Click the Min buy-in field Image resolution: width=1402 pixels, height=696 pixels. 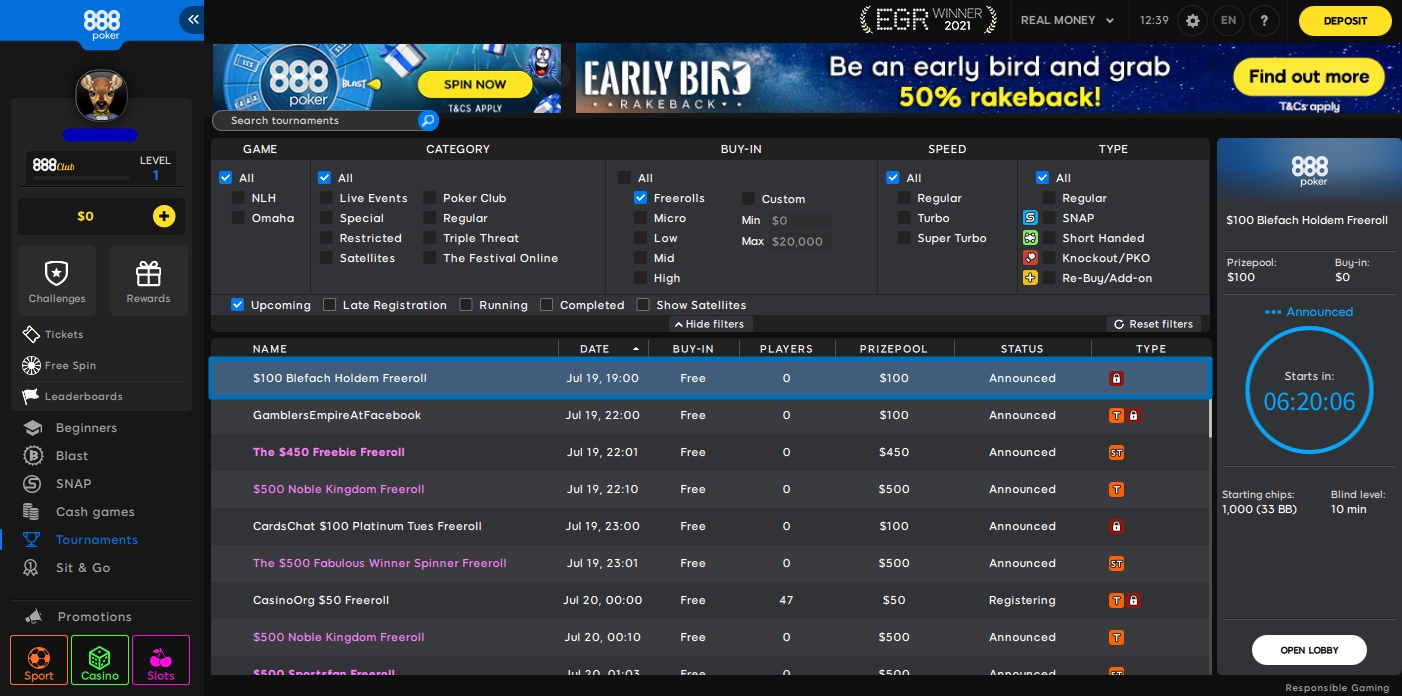800,220
